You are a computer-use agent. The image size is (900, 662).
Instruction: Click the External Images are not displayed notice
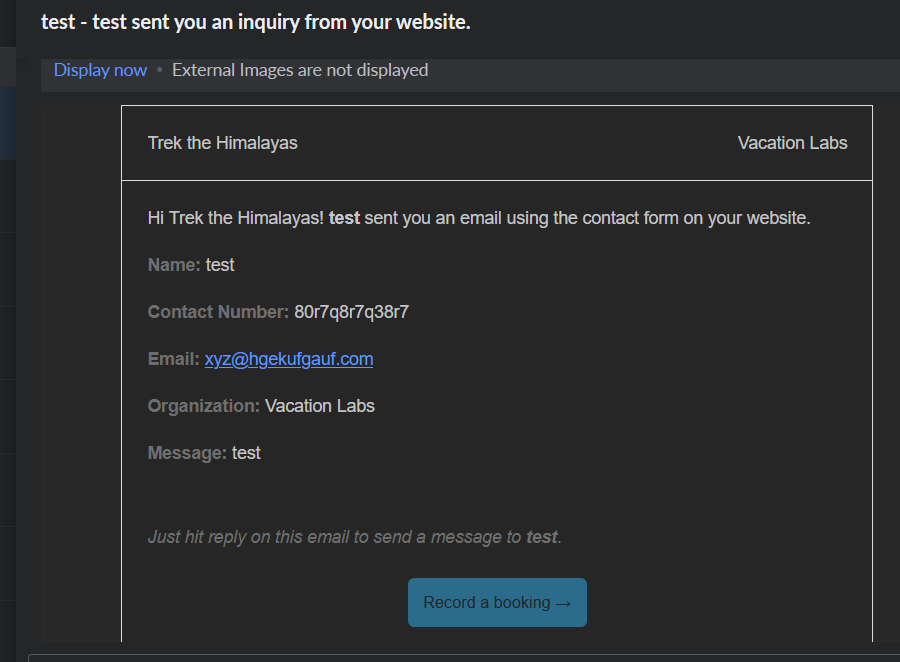pos(300,70)
